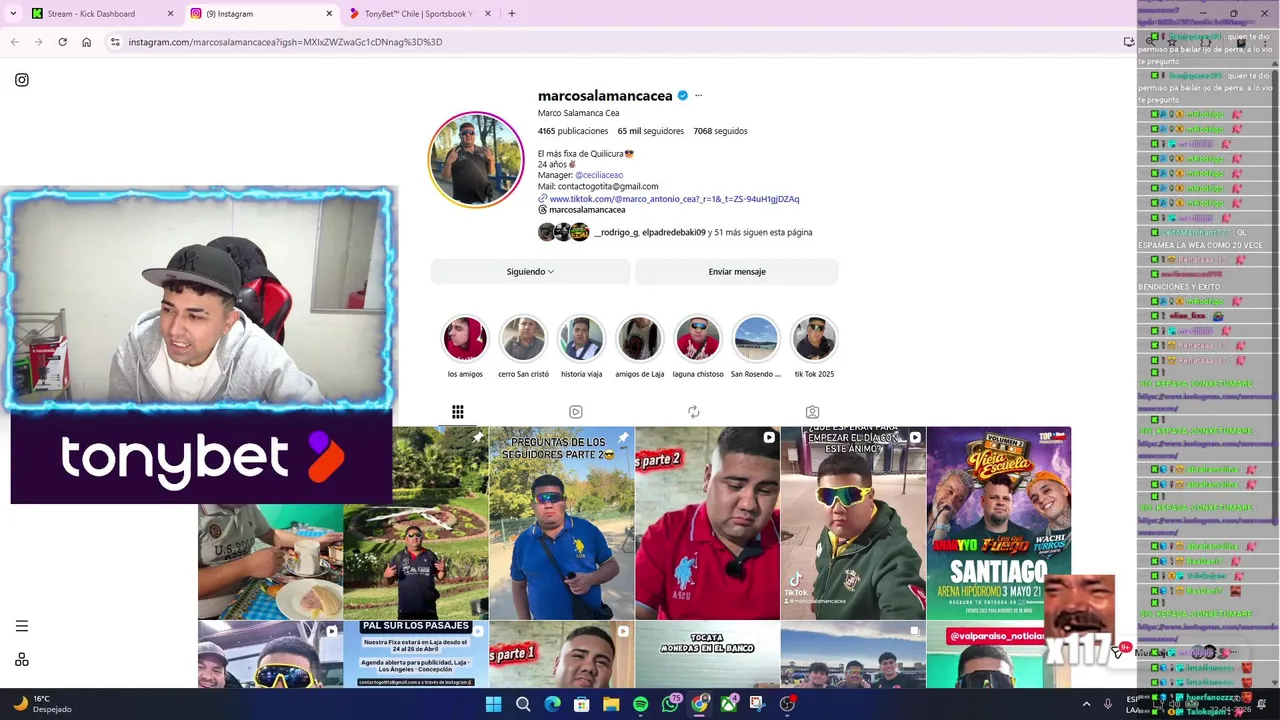Switch to the tagged photos tab icon
Viewport: 1280px width, 720px height.
(x=812, y=412)
